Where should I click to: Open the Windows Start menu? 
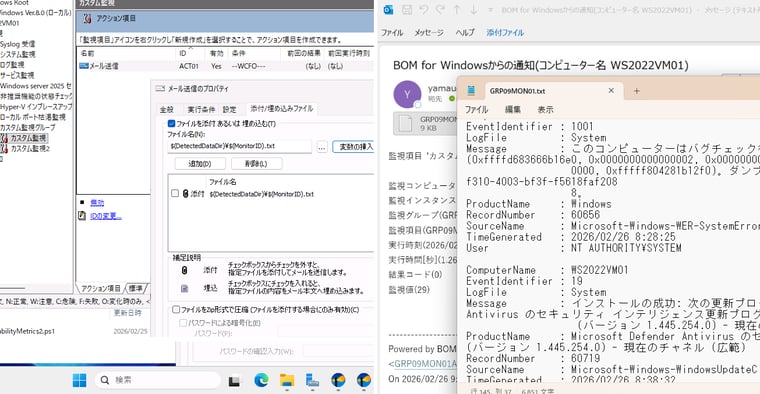tap(79, 380)
